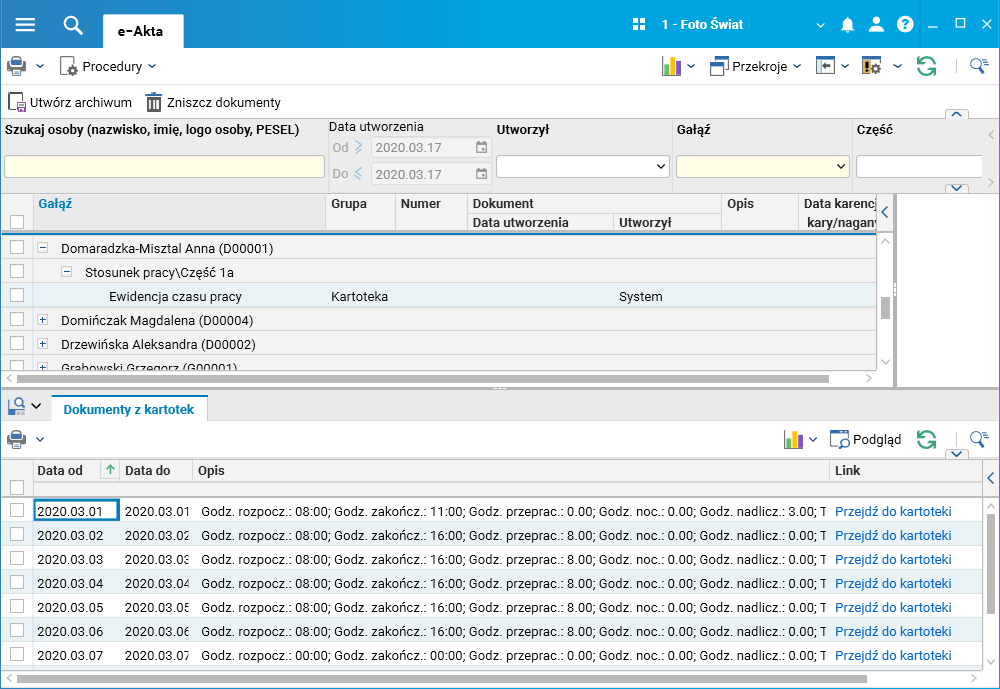Open the chart icon in the lower panel toolbar
1000x689 pixels.
tap(793, 439)
